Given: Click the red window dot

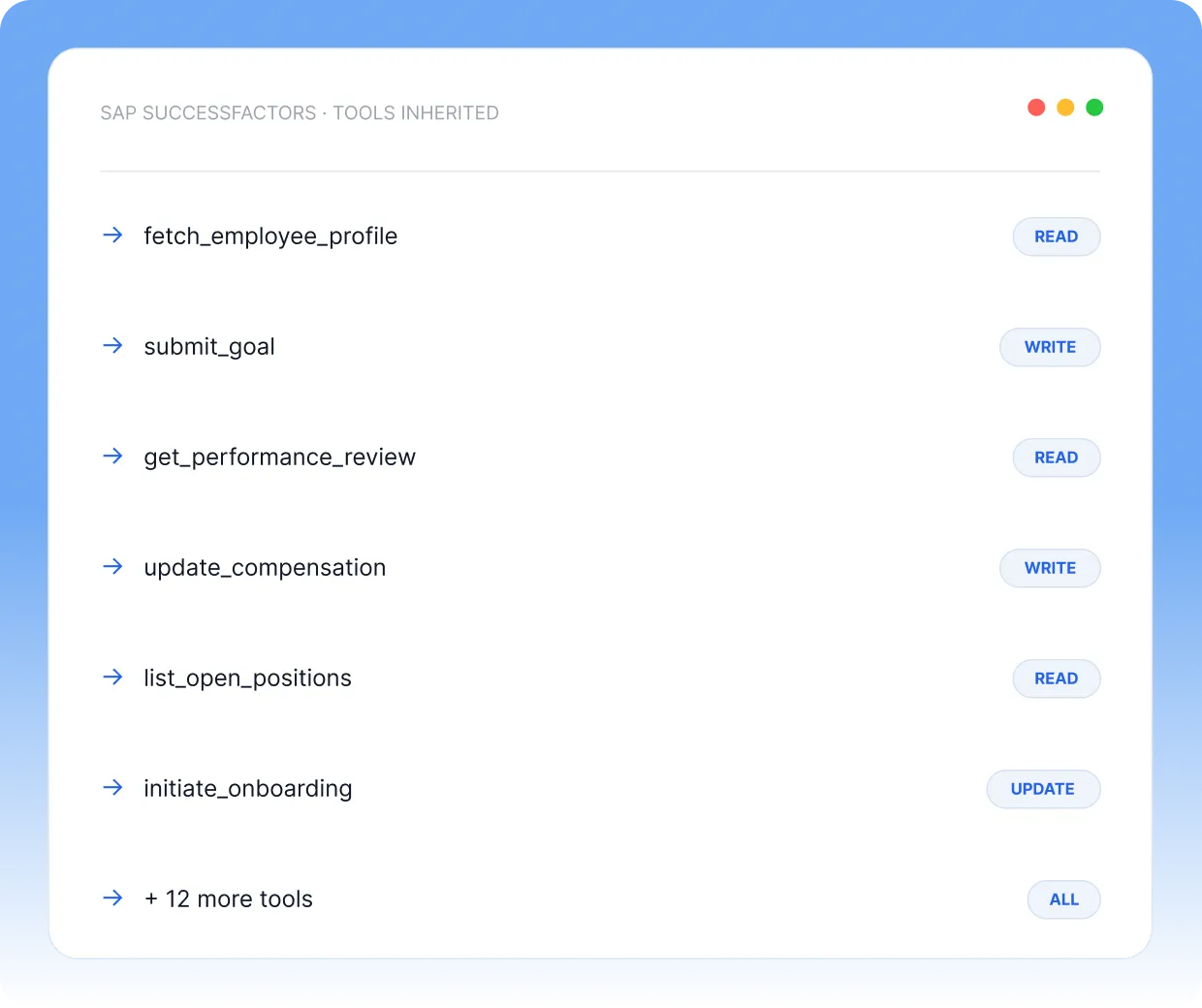Looking at the screenshot, I should tap(1036, 108).
